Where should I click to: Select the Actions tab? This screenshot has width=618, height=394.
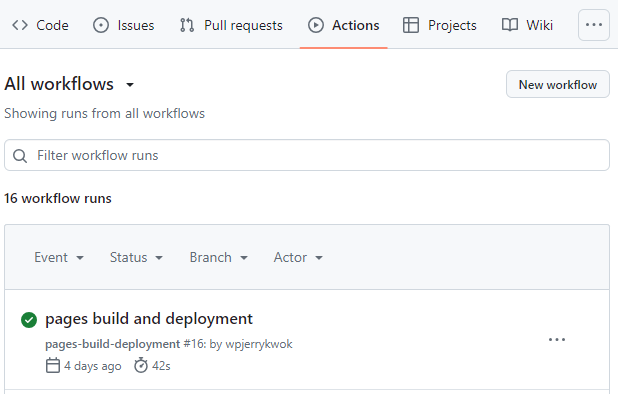coord(343,25)
